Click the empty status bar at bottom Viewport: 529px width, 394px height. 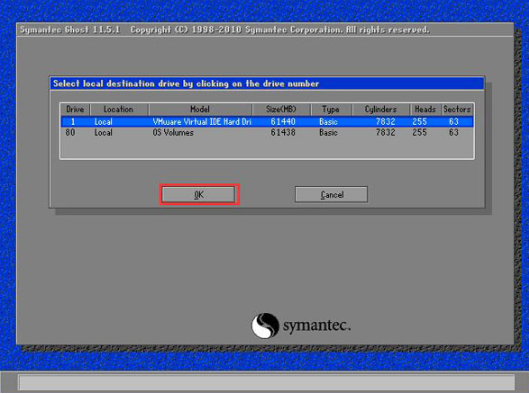coord(267,383)
